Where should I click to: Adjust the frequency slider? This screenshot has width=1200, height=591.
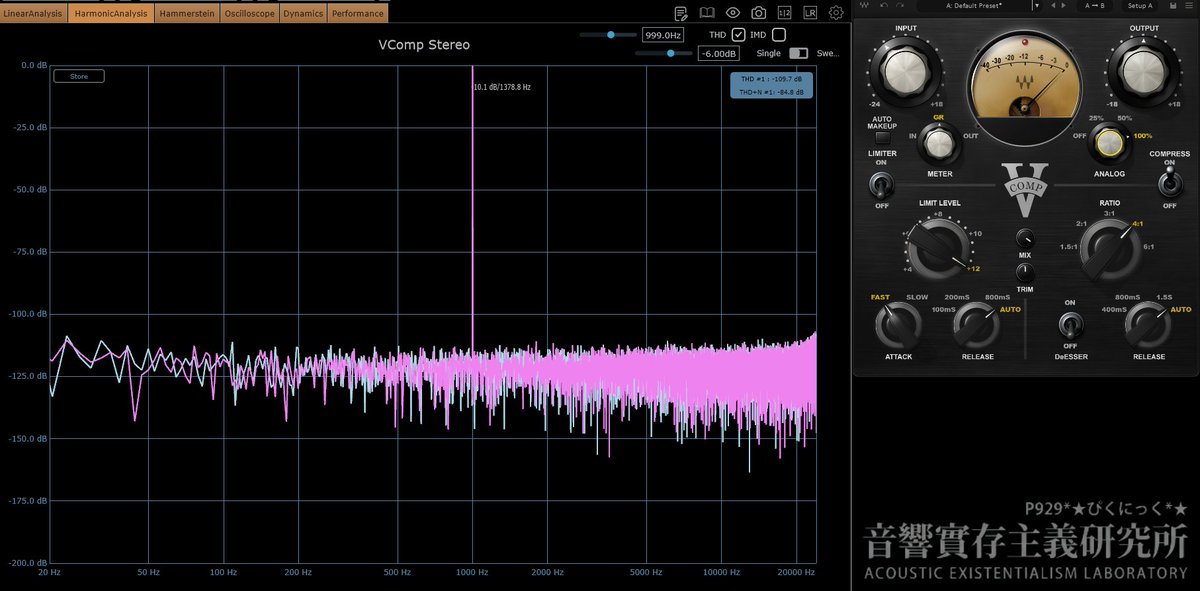pyautogui.click(x=608, y=35)
